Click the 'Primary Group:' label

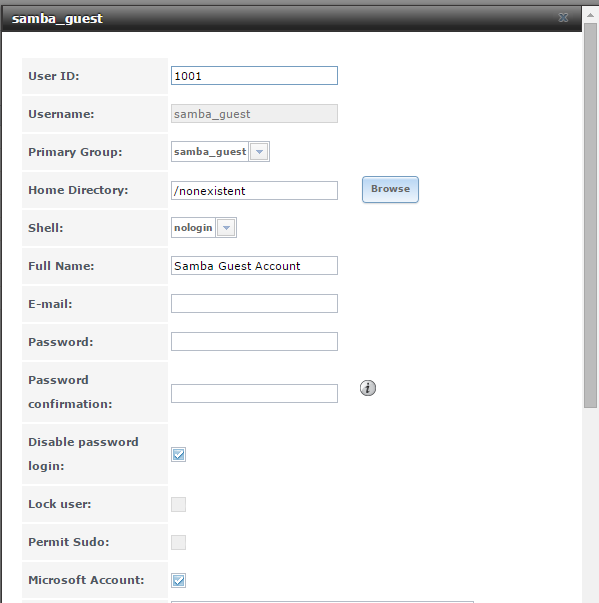(x=75, y=152)
